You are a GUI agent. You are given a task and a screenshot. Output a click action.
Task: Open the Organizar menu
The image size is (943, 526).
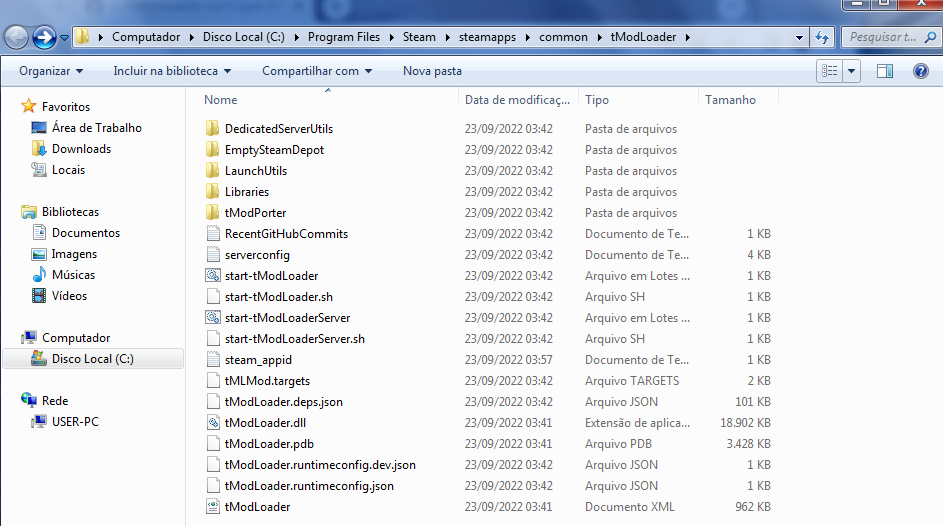(51, 71)
